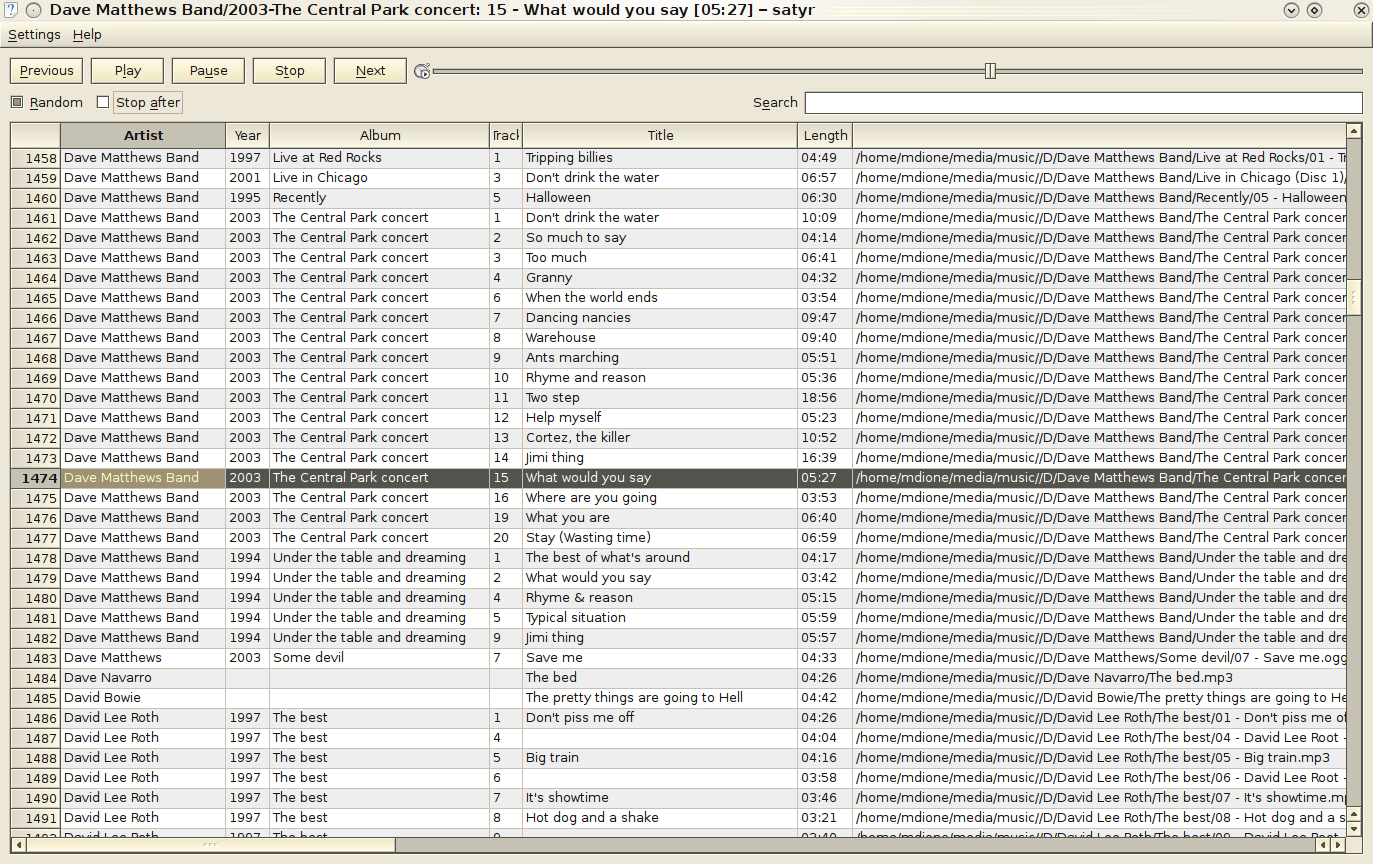
Task: Click the Pause button
Action: point(209,71)
